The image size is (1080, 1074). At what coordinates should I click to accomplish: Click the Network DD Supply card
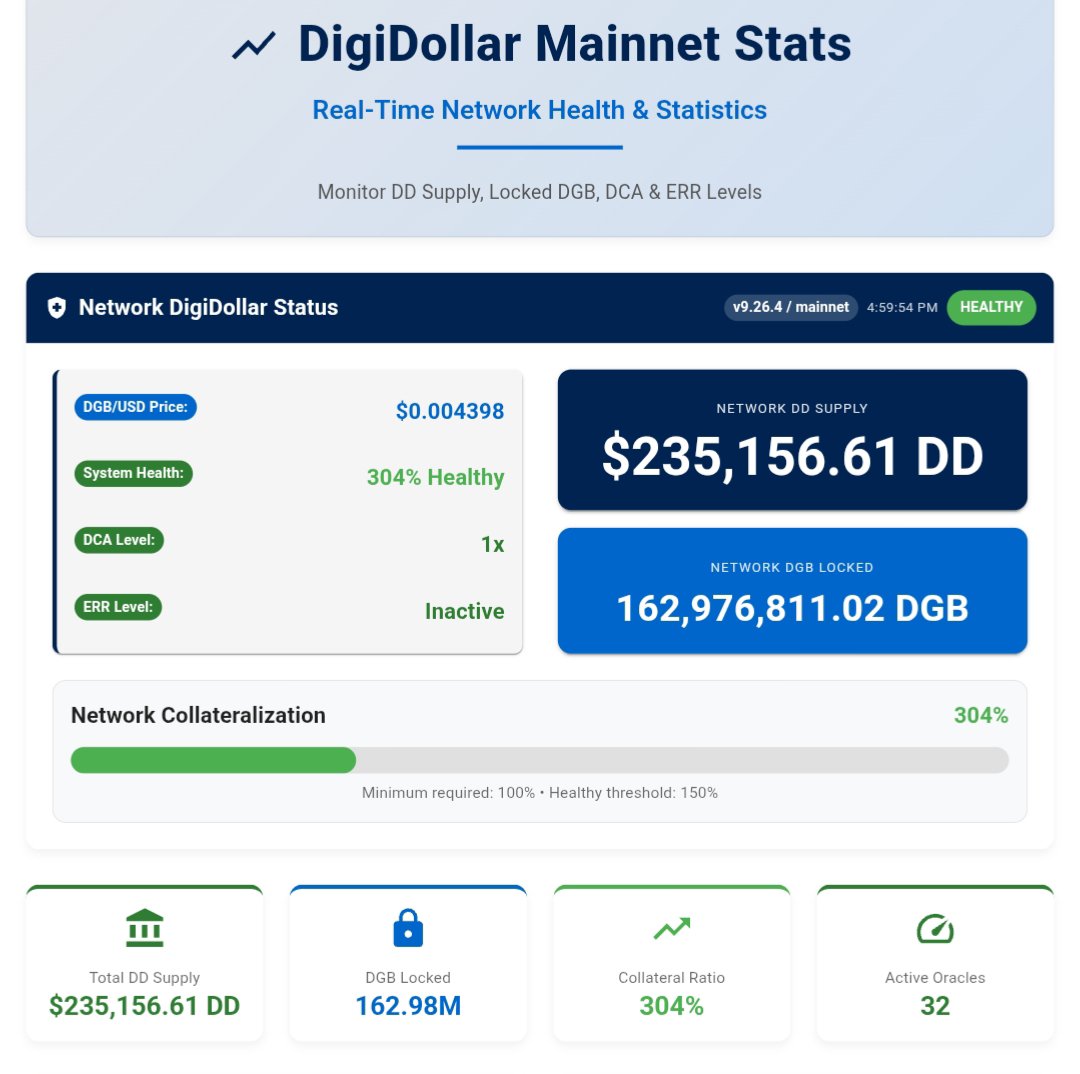pos(792,440)
